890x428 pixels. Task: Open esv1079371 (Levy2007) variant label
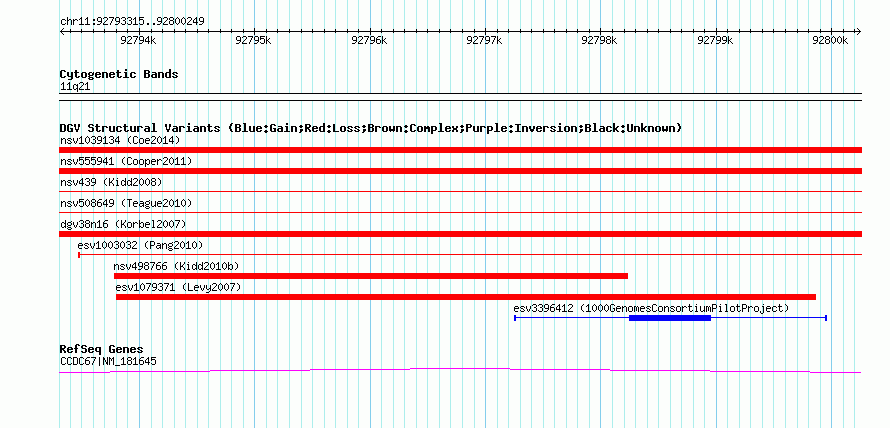[178, 287]
